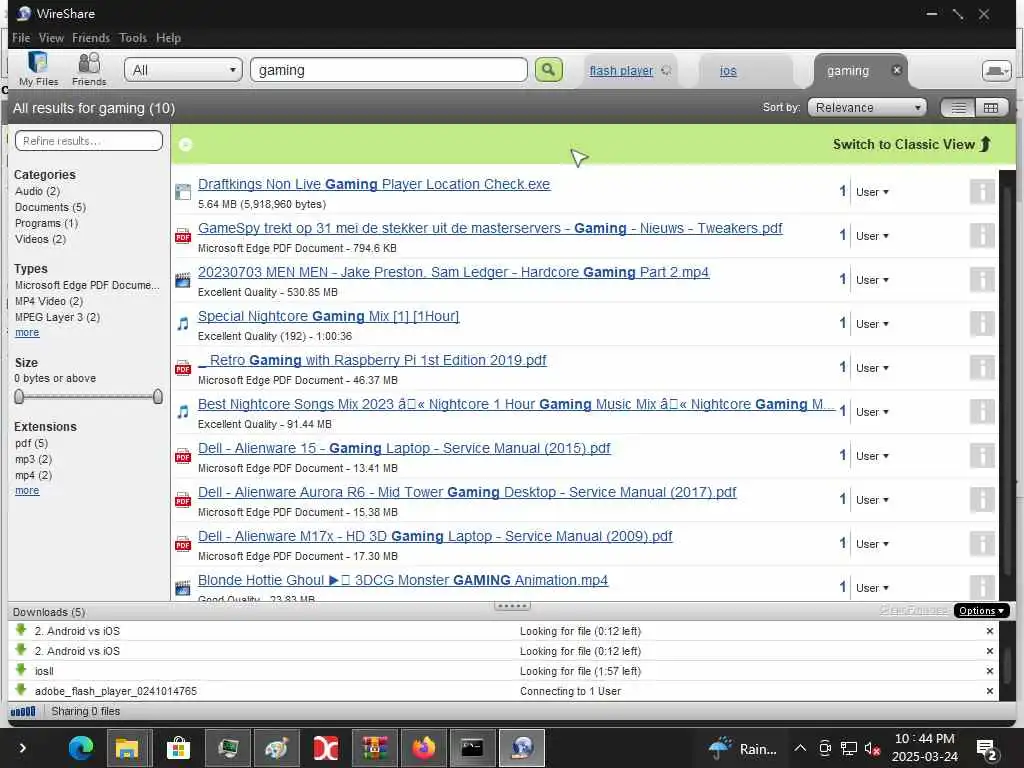Open the My Files library
This screenshot has height=768, width=1024.
[x=38, y=69]
